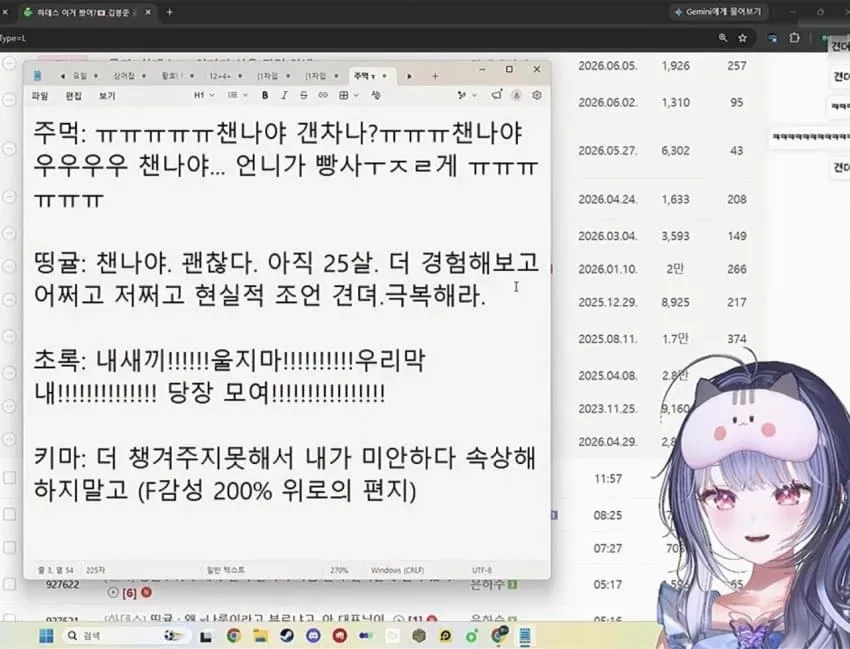Tick the checkbox for post 927622
This screenshot has width=850, height=649.
coord(10,584)
